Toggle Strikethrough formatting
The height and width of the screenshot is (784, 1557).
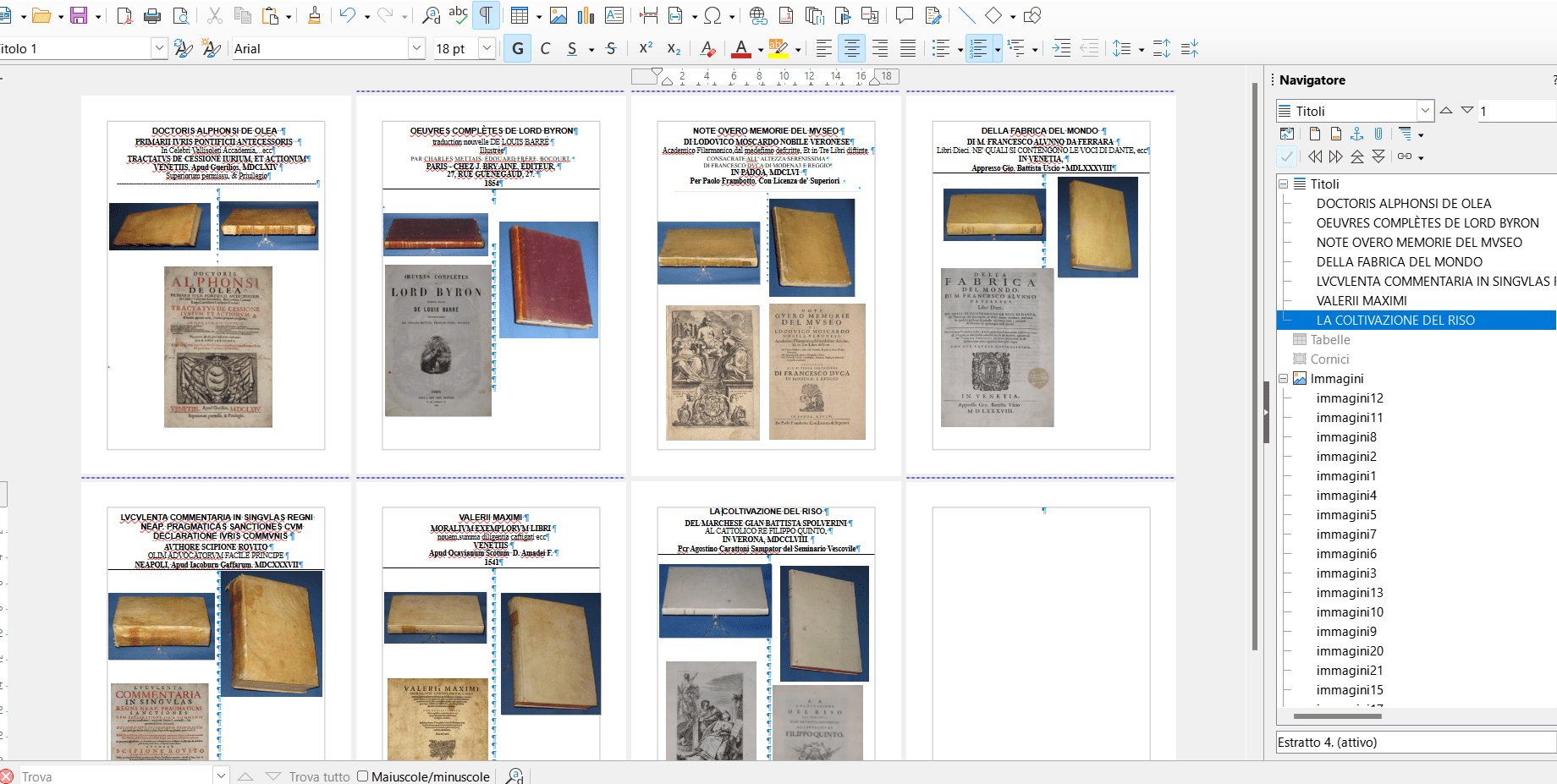click(x=611, y=48)
